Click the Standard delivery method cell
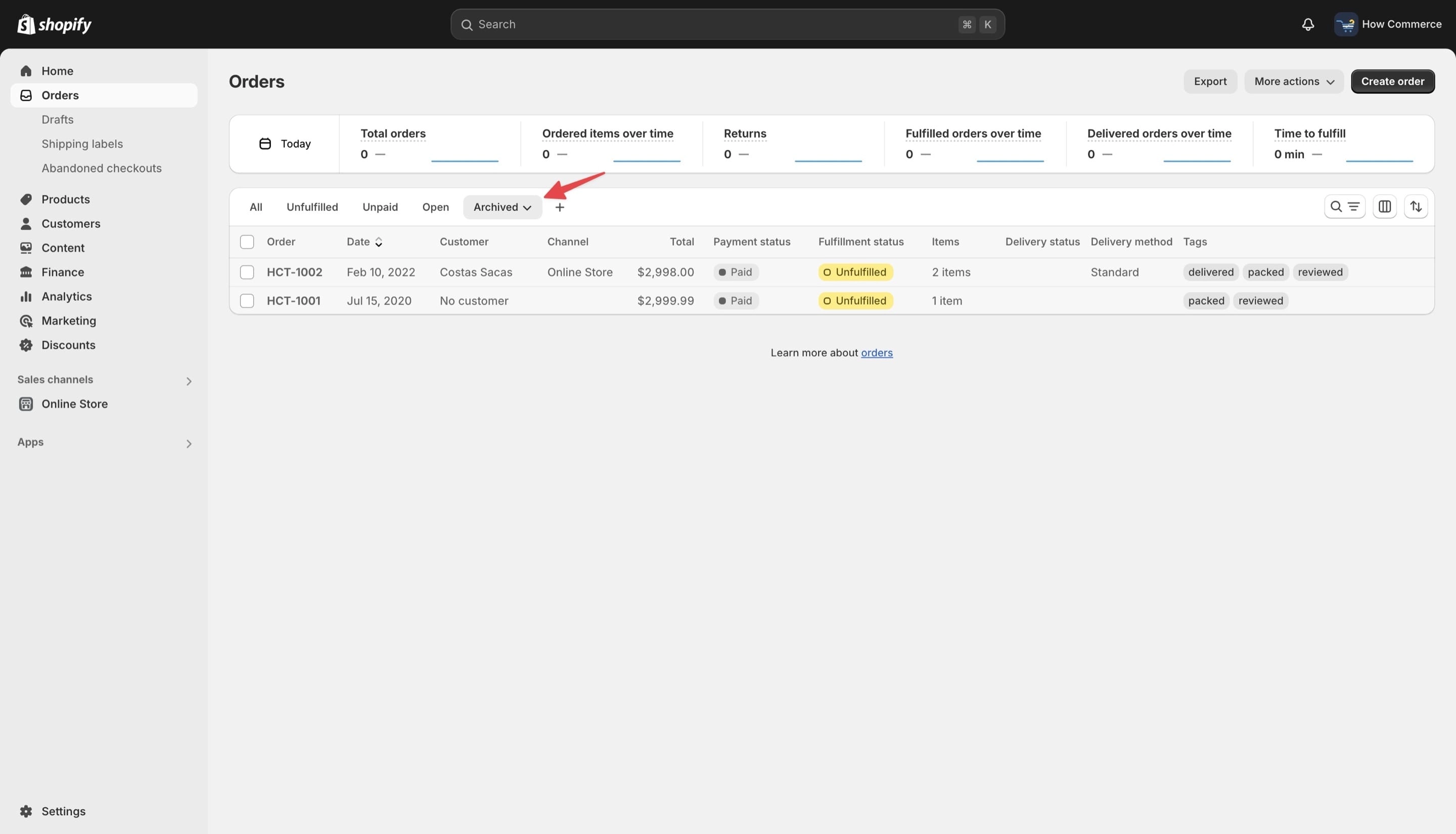This screenshot has height=834, width=1456. pos(1114,272)
